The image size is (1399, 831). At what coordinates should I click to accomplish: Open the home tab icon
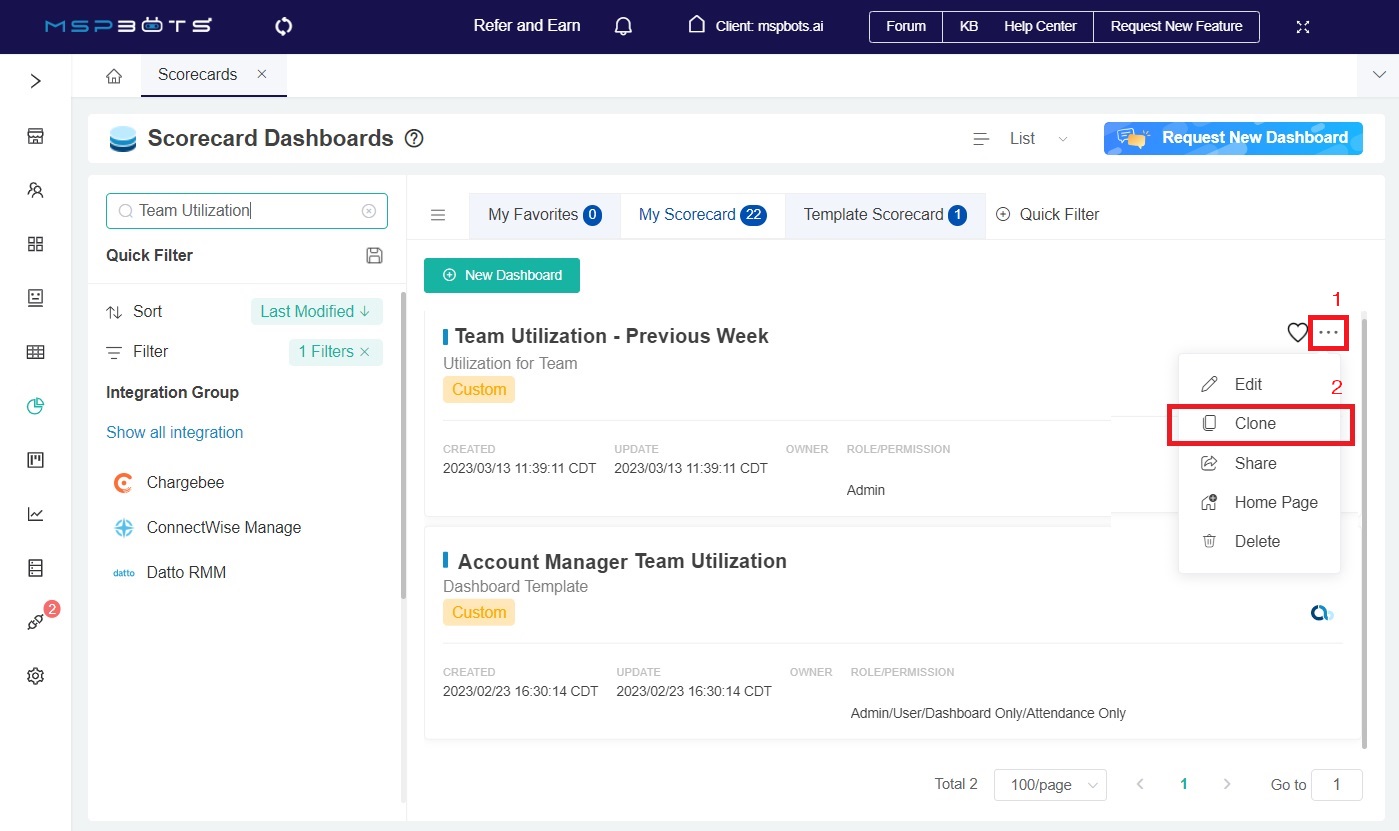114,75
